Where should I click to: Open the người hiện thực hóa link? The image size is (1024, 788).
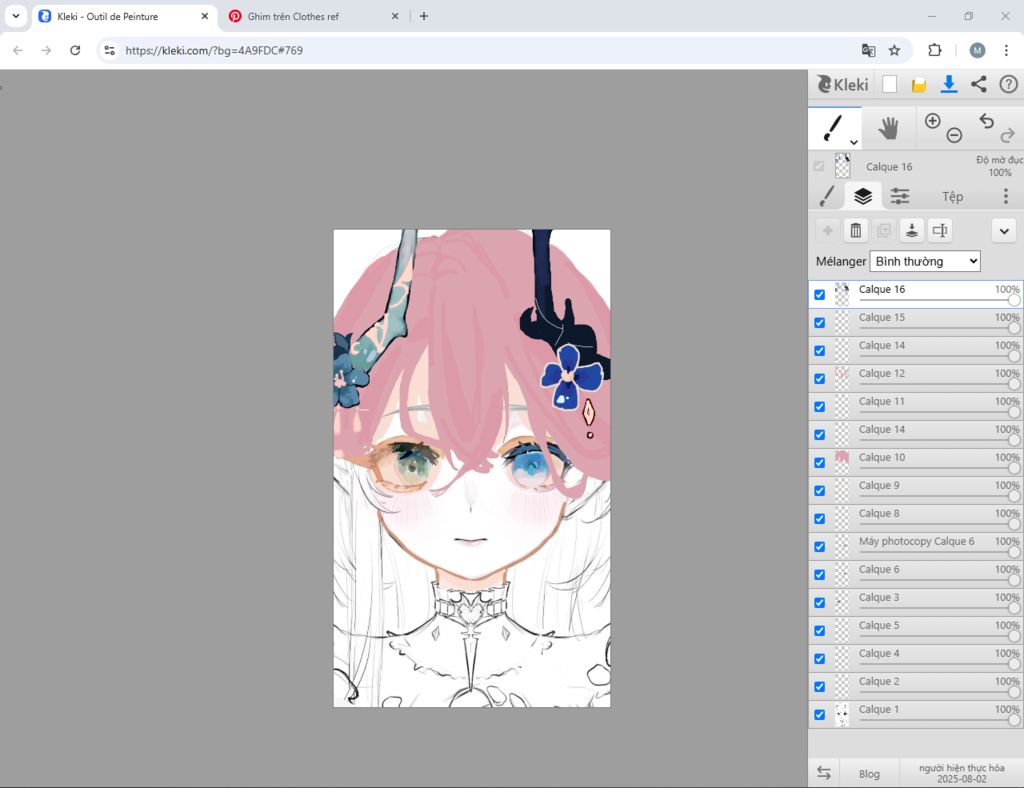pos(961,773)
